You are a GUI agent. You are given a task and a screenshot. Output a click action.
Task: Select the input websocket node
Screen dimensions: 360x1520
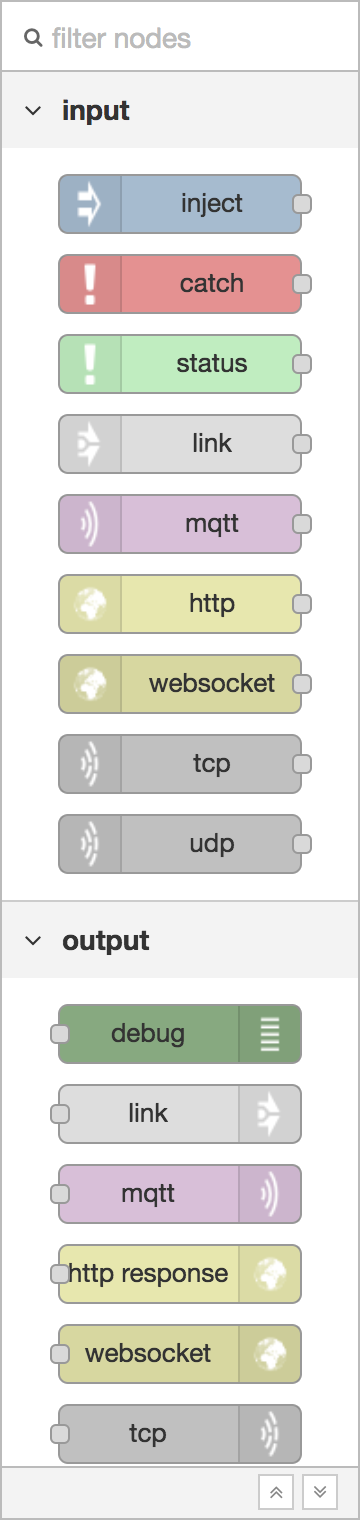point(180,684)
